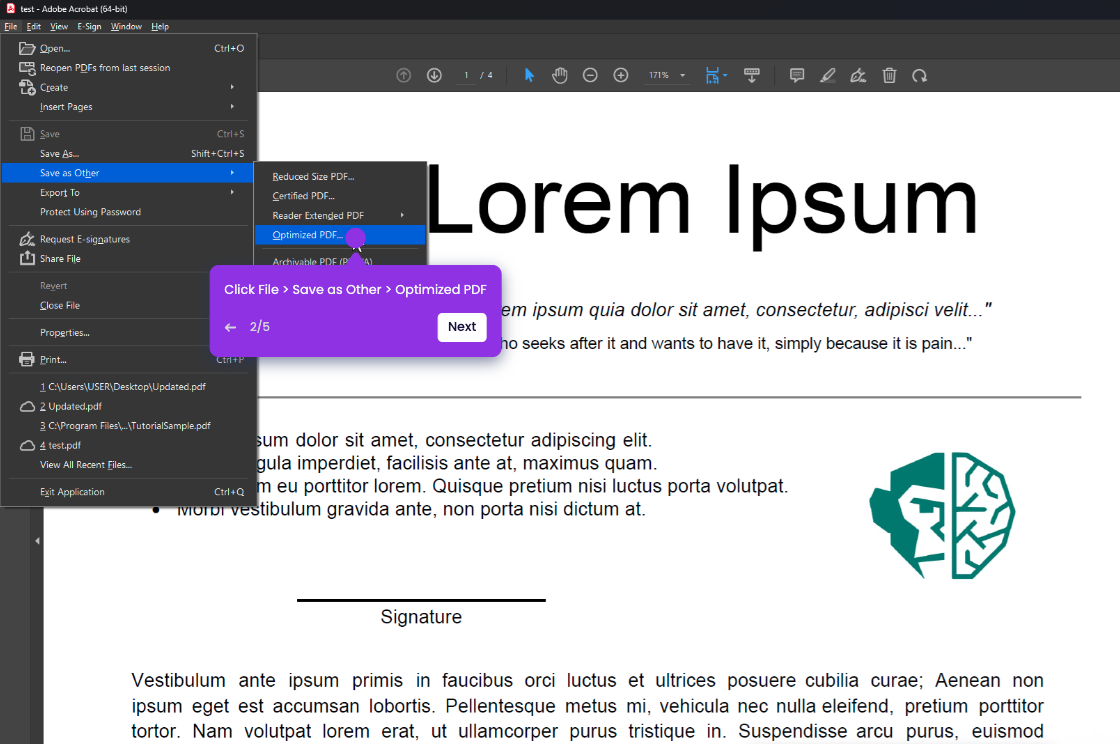1120x744 pixels.
Task: Click the current page number field
Action: tap(466, 75)
